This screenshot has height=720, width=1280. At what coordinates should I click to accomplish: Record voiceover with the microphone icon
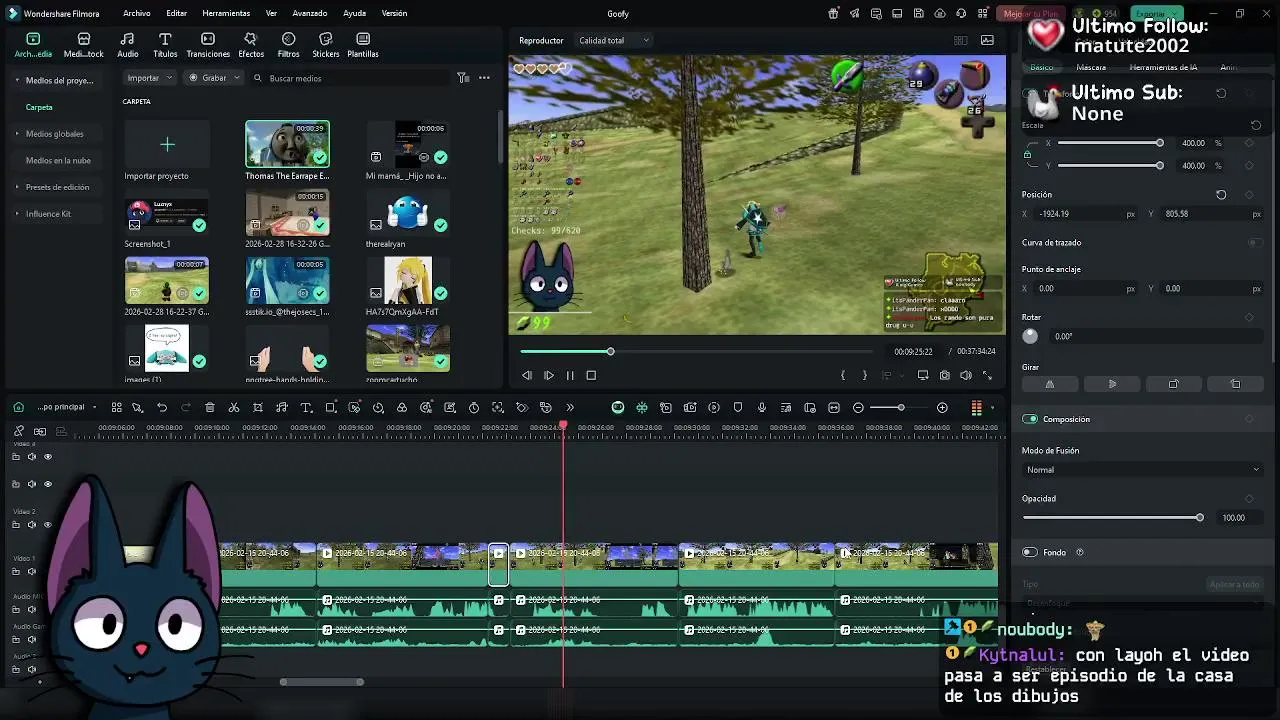[762, 407]
